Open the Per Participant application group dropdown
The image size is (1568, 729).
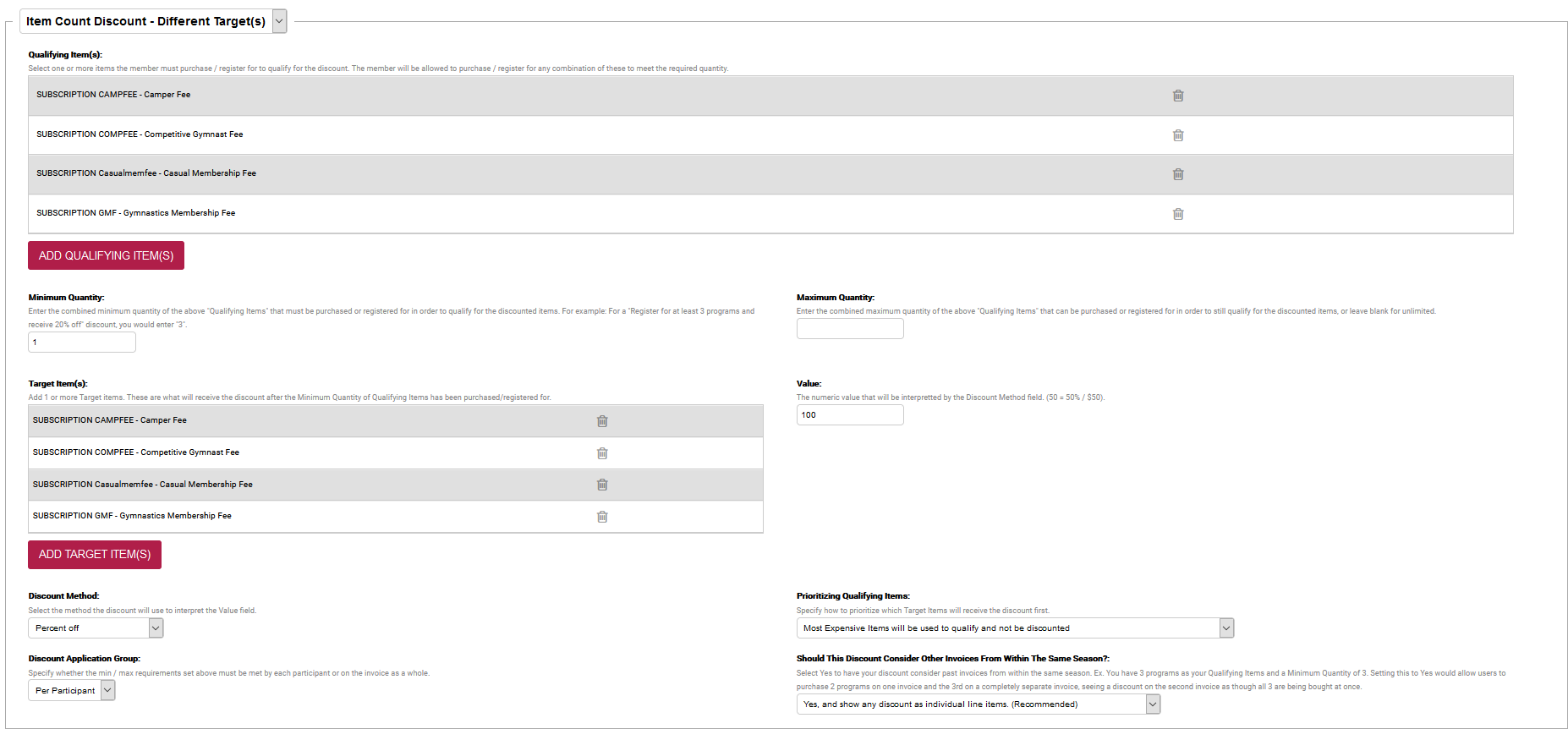(x=72, y=691)
